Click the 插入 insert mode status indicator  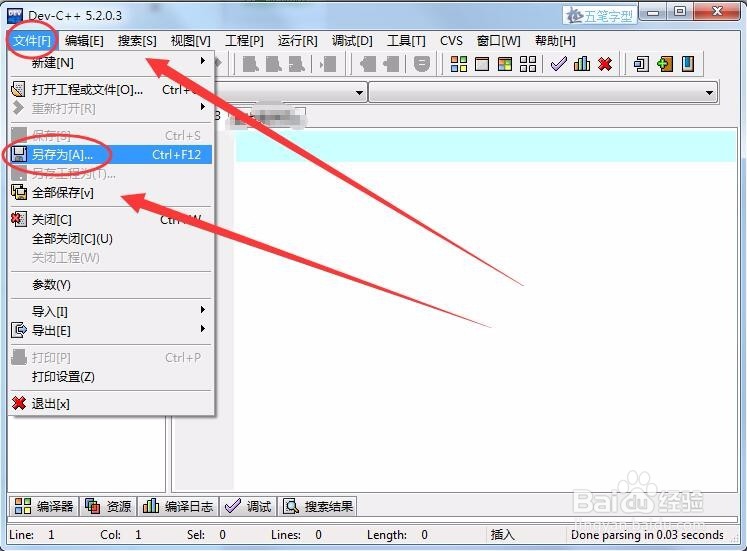point(502,535)
